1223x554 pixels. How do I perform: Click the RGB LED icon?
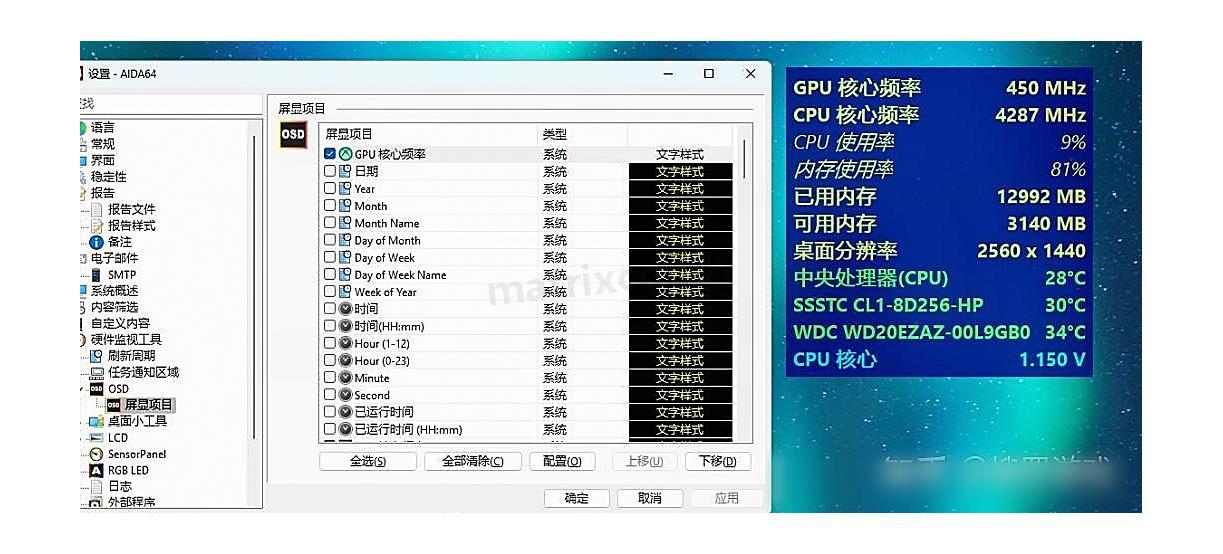(97, 470)
